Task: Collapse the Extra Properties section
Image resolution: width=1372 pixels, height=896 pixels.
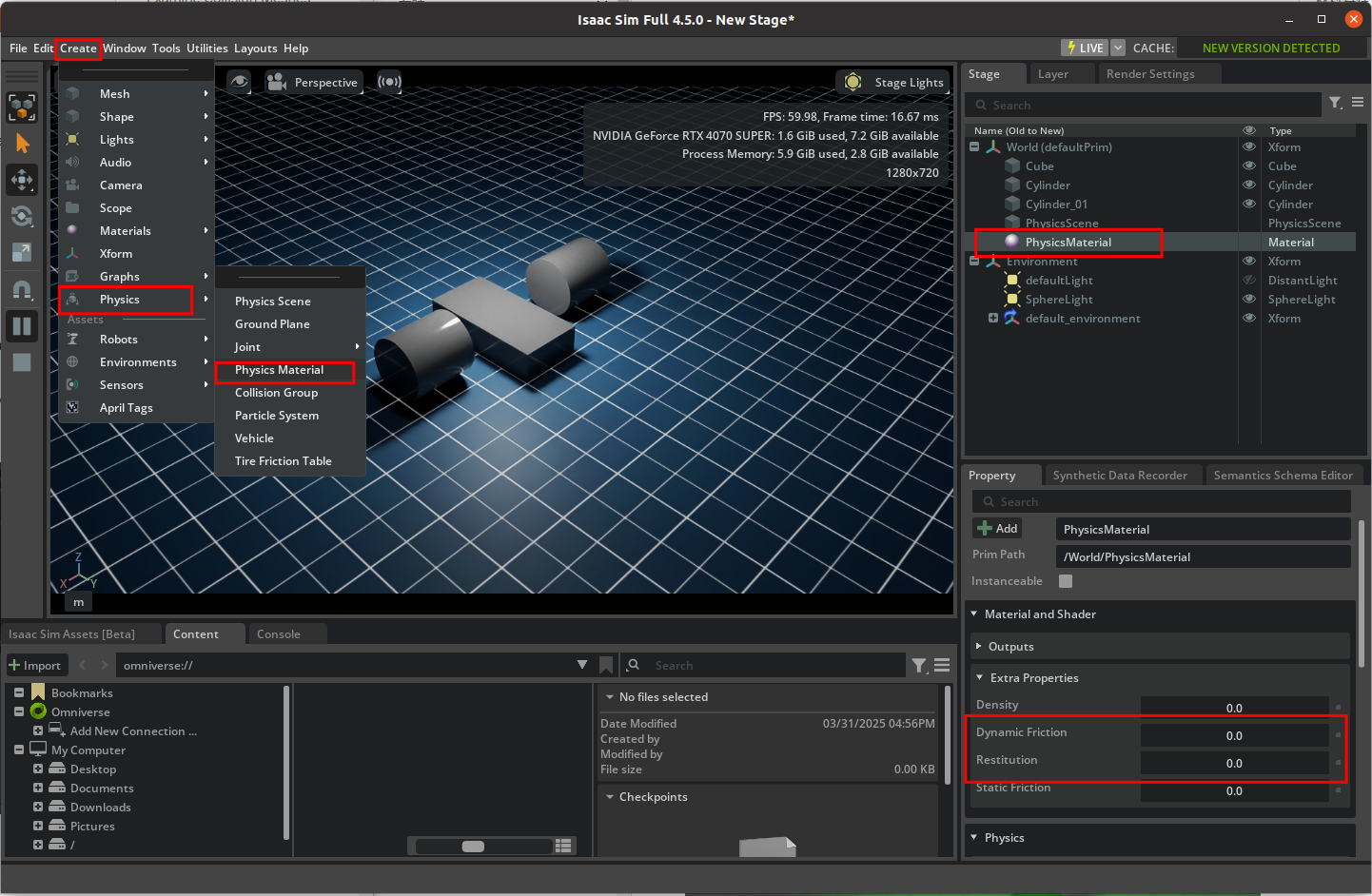Action: pos(980,677)
